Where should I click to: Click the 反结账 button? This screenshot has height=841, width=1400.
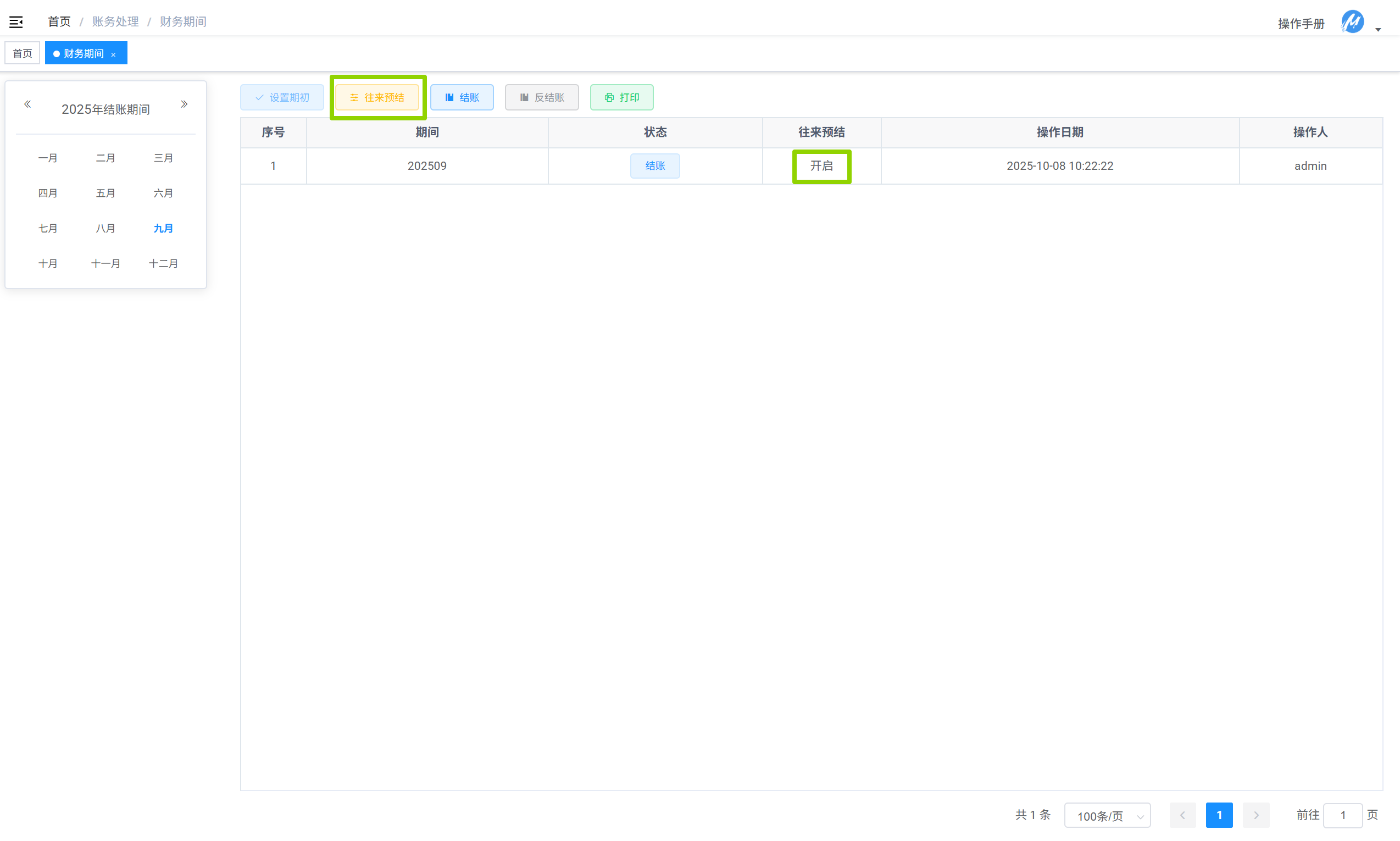541,97
